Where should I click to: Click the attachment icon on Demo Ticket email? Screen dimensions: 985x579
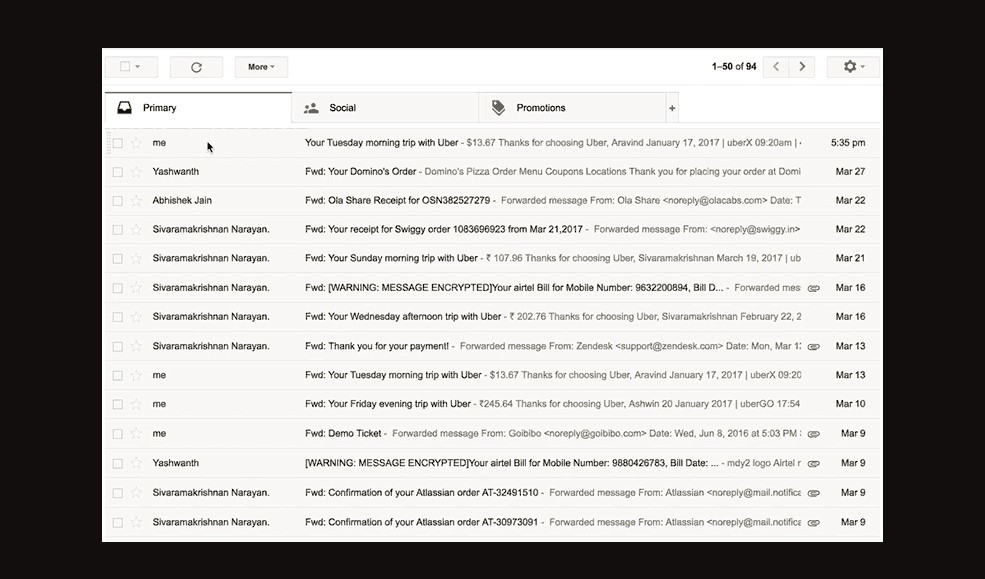point(813,434)
